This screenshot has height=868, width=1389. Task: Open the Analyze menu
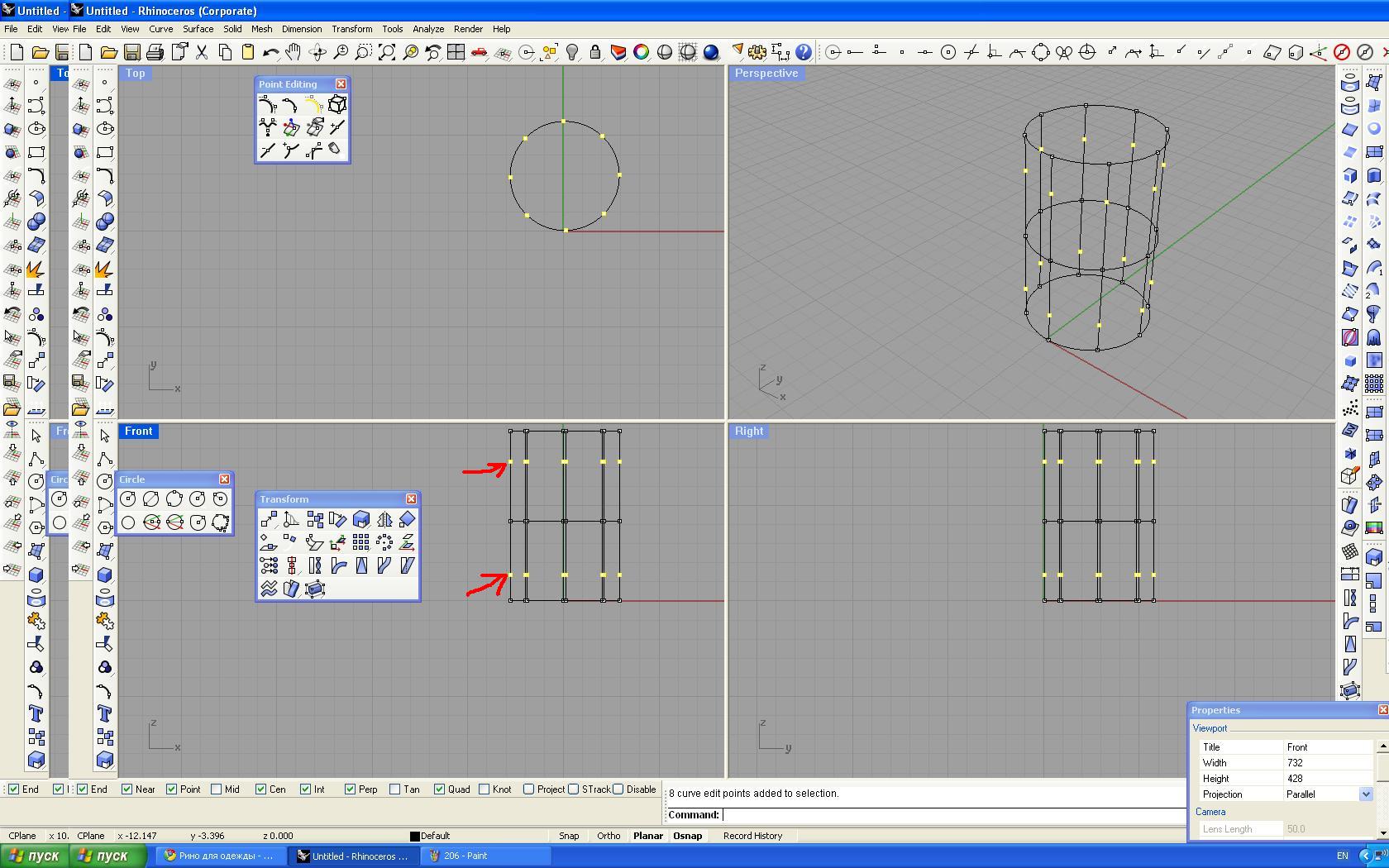(x=428, y=29)
